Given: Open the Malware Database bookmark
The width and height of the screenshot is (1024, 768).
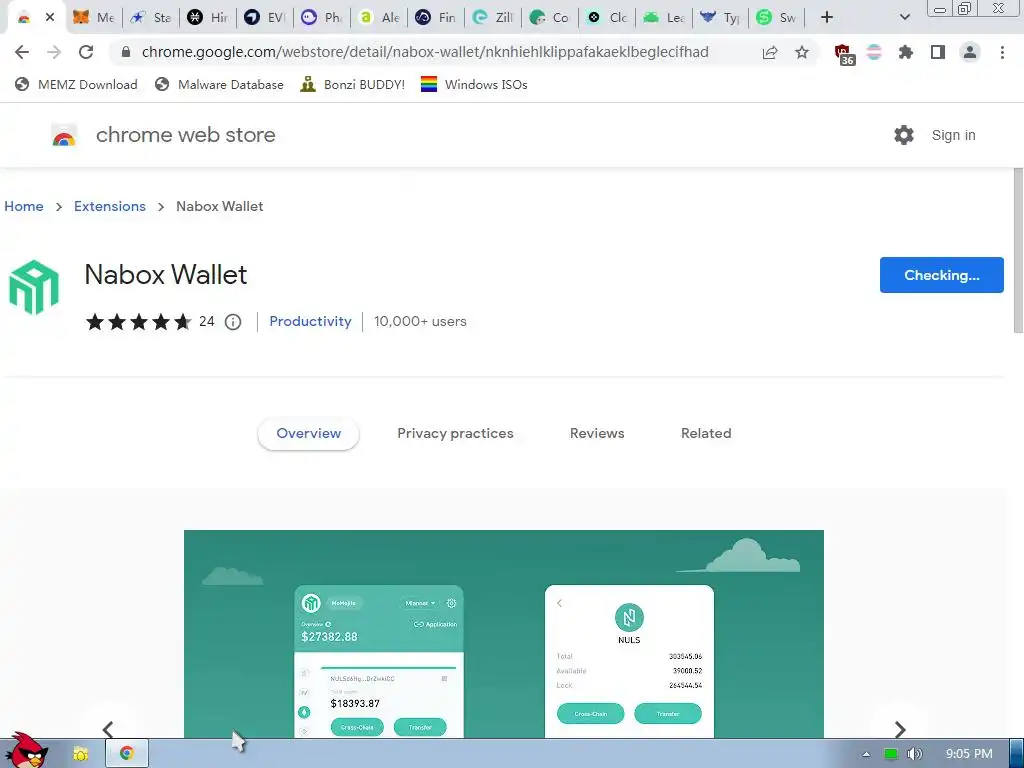Looking at the screenshot, I should (219, 84).
